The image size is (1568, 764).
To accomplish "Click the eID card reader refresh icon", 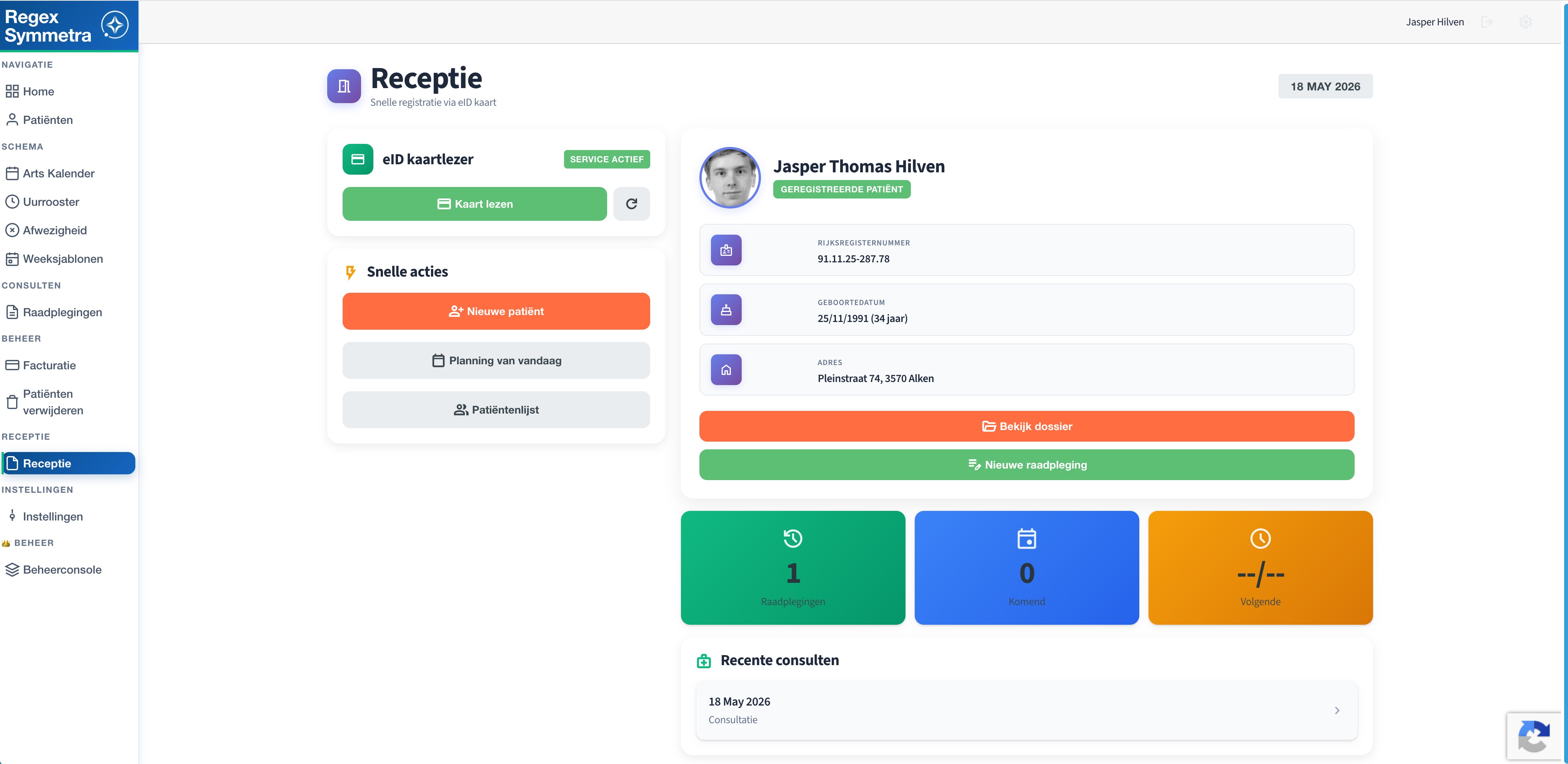I will point(631,204).
